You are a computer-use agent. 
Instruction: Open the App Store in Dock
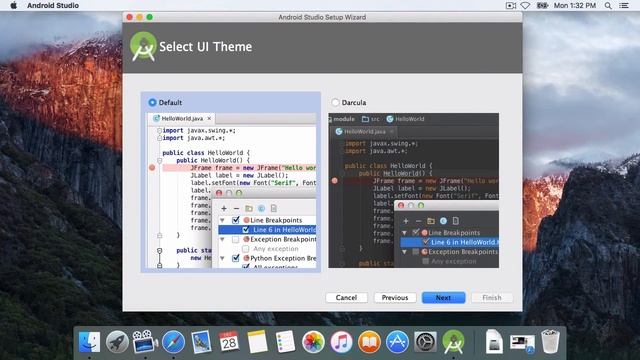point(397,342)
